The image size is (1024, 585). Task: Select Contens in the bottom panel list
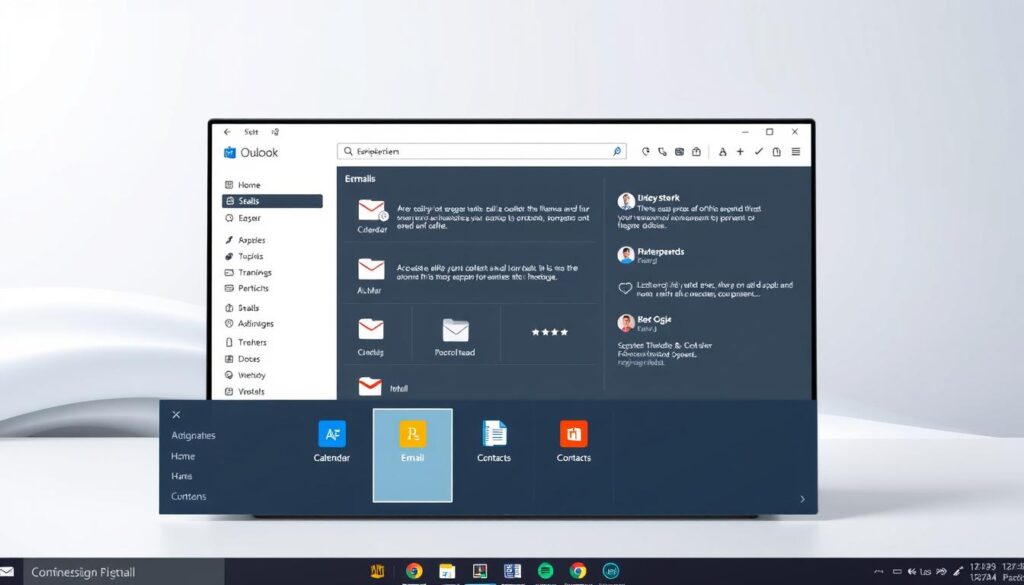coord(189,496)
